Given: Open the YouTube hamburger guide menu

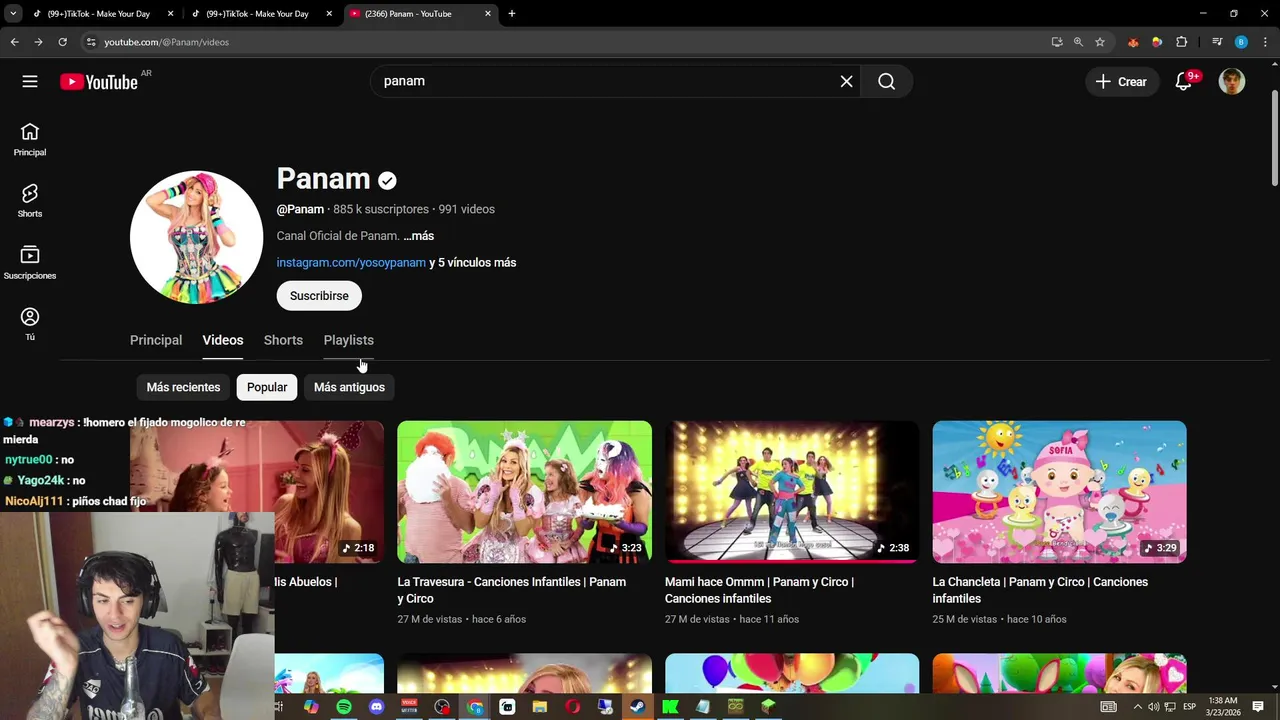Looking at the screenshot, I should (x=30, y=82).
